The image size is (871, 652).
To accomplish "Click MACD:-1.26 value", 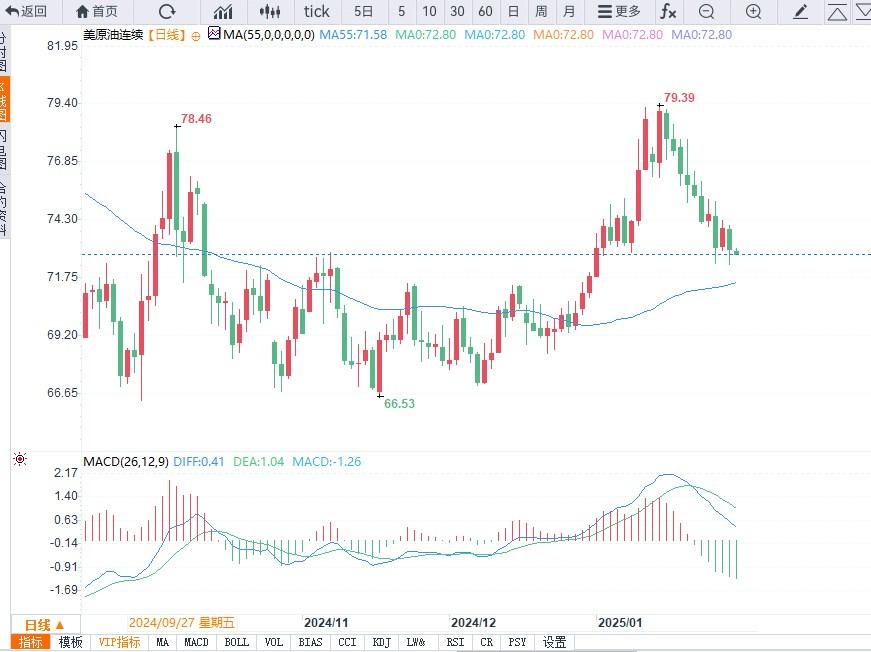I will click(327, 462).
